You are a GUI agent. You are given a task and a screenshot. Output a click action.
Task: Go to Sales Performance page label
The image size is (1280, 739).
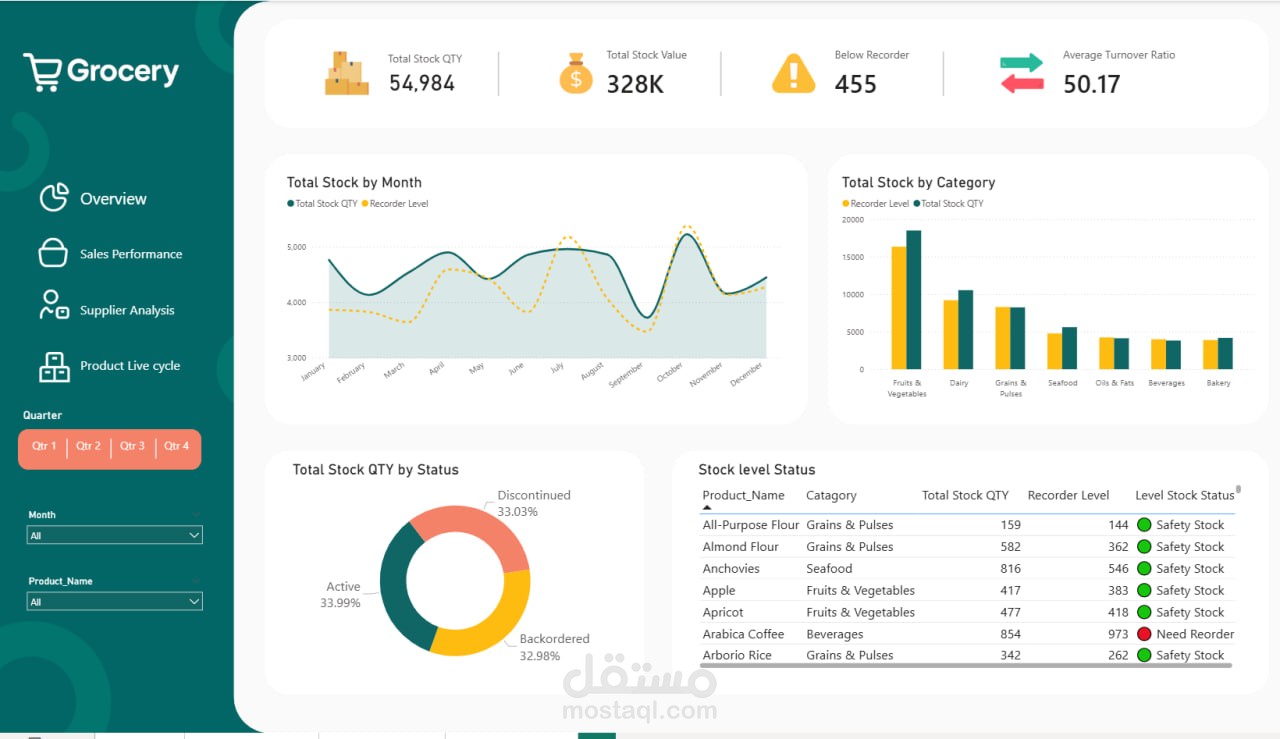point(131,254)
